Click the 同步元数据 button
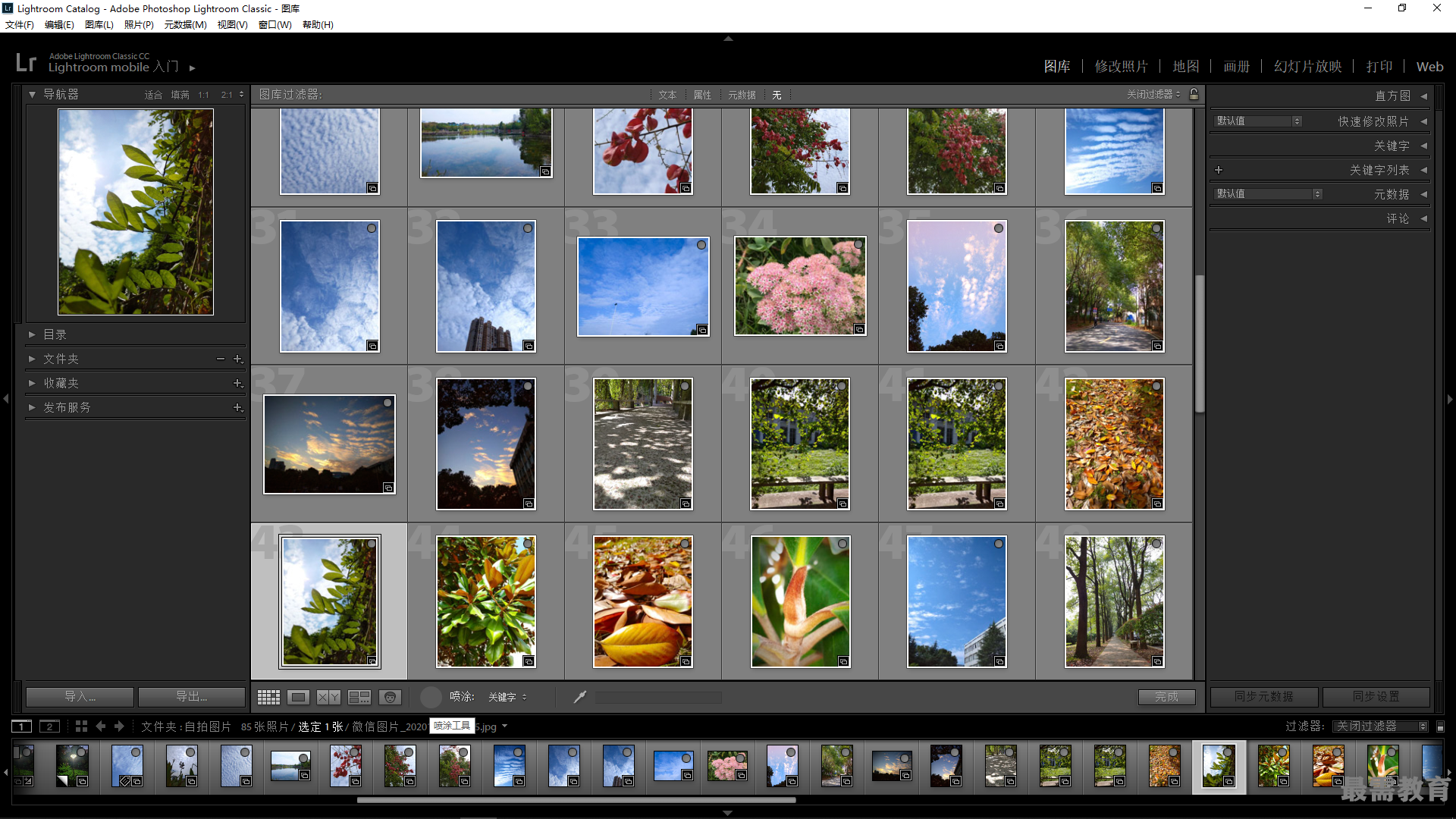1456x819 pixels. [x=1264, y=696]
